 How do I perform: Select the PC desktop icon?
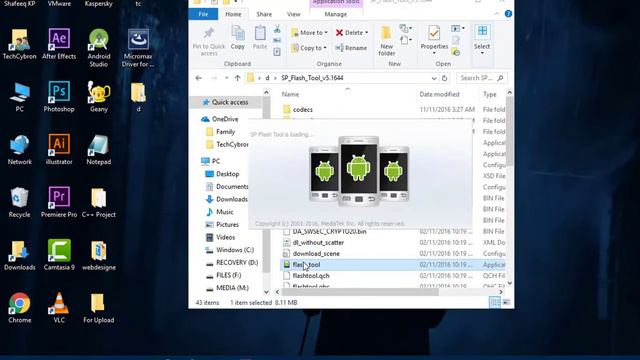(x=19, y=97)
